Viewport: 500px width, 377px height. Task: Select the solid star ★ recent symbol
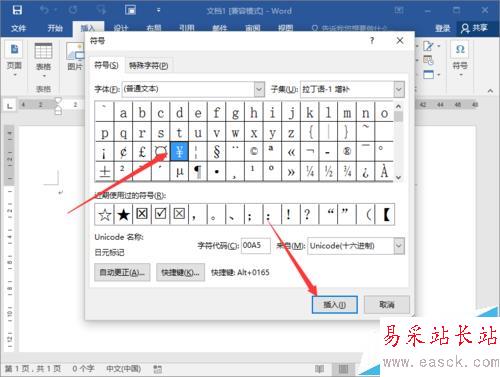tap(123, 214)
